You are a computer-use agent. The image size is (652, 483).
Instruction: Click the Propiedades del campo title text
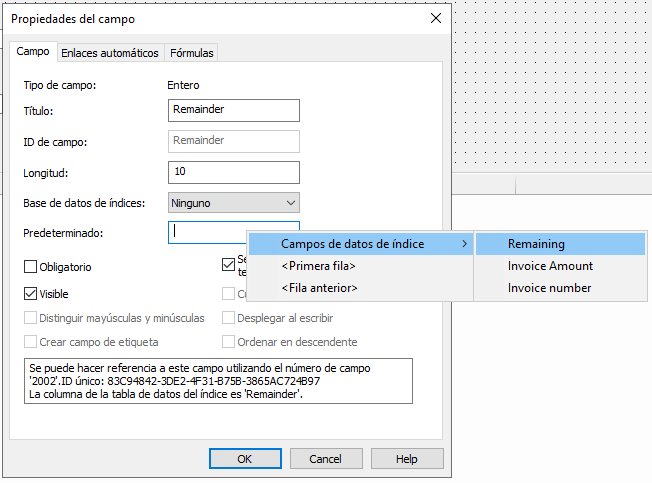73,19
